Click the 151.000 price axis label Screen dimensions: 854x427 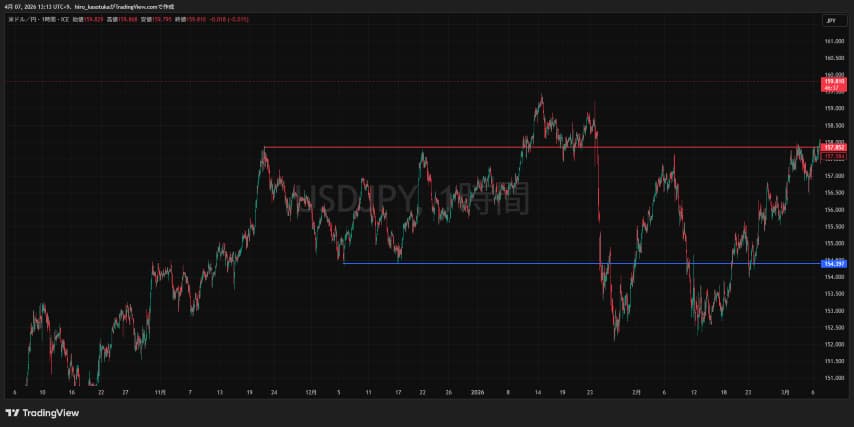[x=834, y=378]
